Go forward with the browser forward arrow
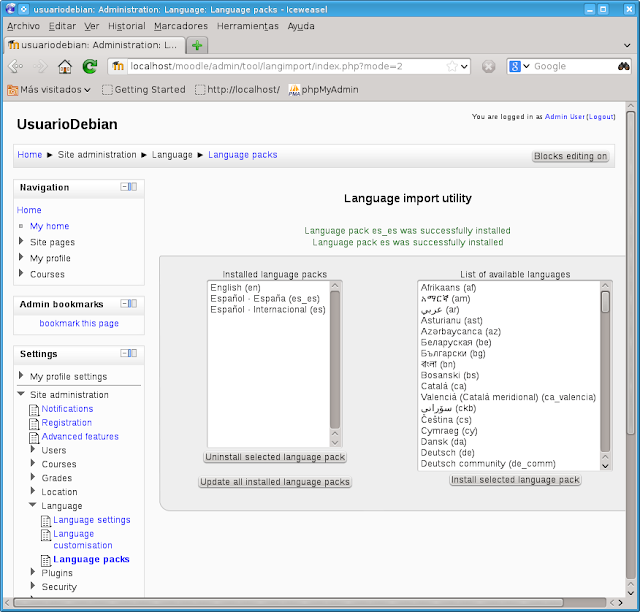The image size is (640, 612). point(40,66)
